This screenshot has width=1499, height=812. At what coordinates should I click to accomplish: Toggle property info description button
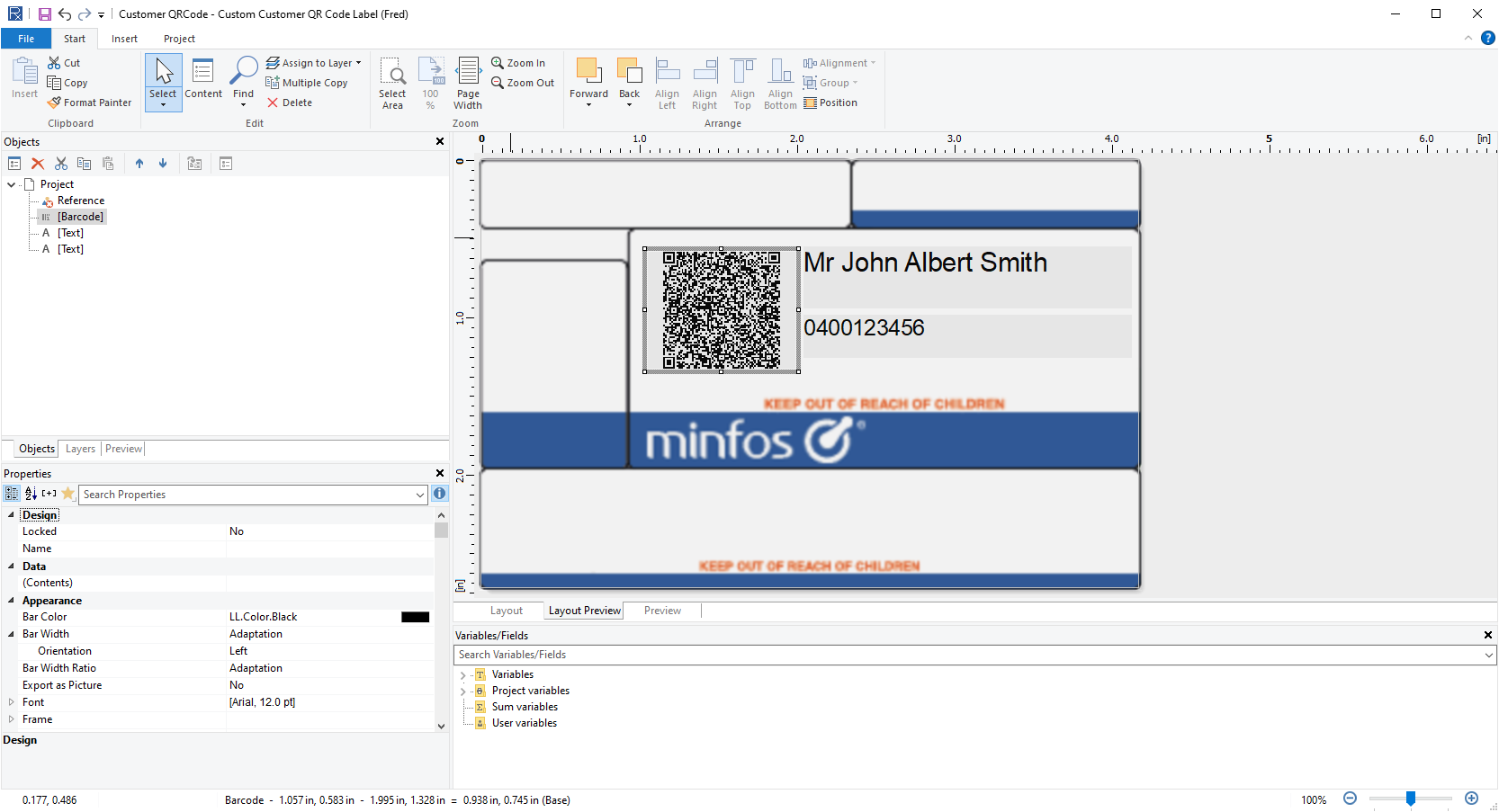439,494
